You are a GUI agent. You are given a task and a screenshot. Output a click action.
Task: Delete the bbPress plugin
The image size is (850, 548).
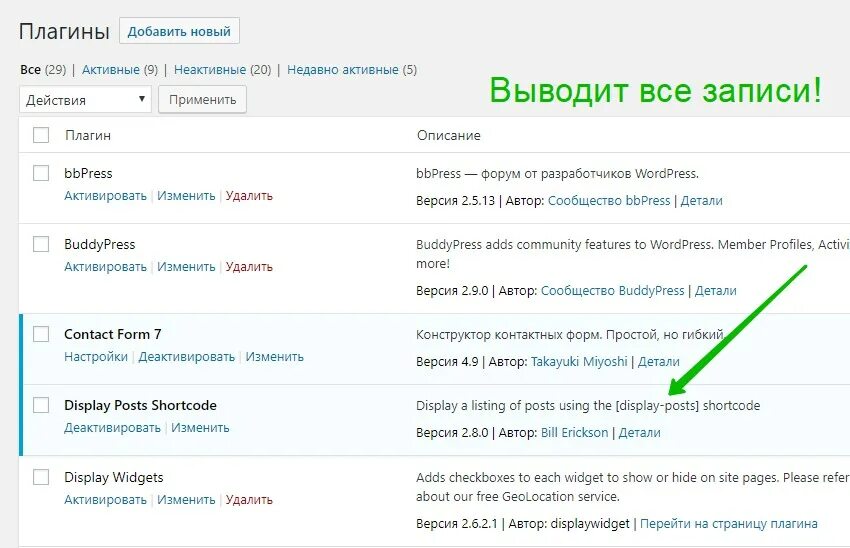pyautogui.click(x=249, y=196)
